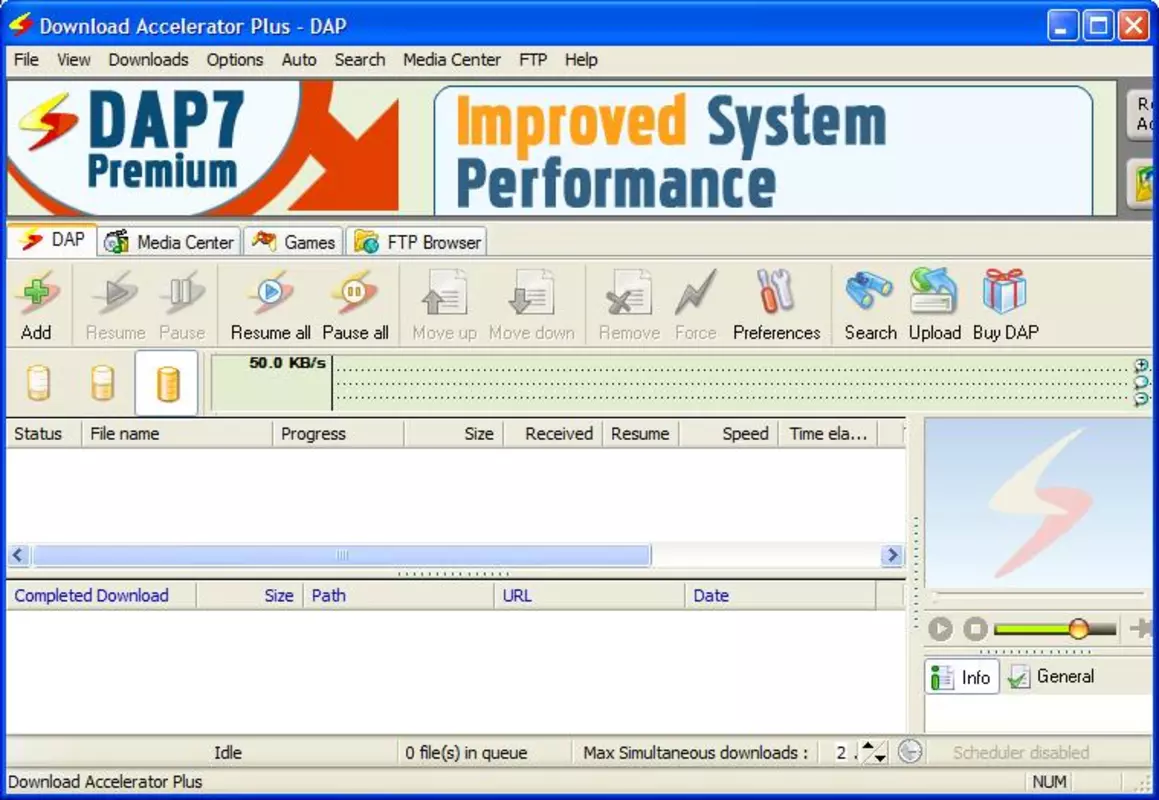The width and height of the screenshot is (1159, 800).
Task: Click the Path column header
Action: 398,596
